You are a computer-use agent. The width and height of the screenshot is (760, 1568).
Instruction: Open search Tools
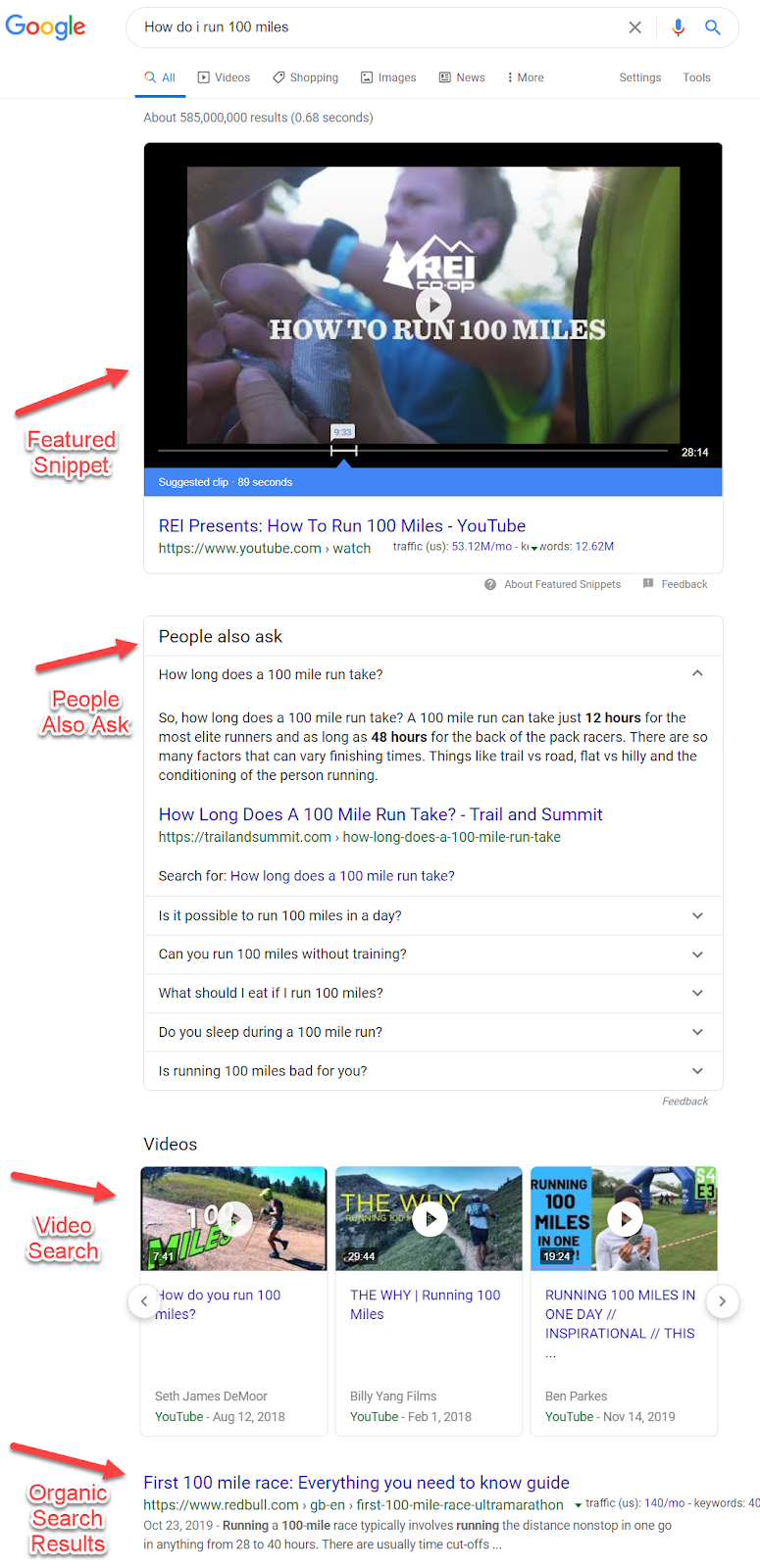pos(697,77)
